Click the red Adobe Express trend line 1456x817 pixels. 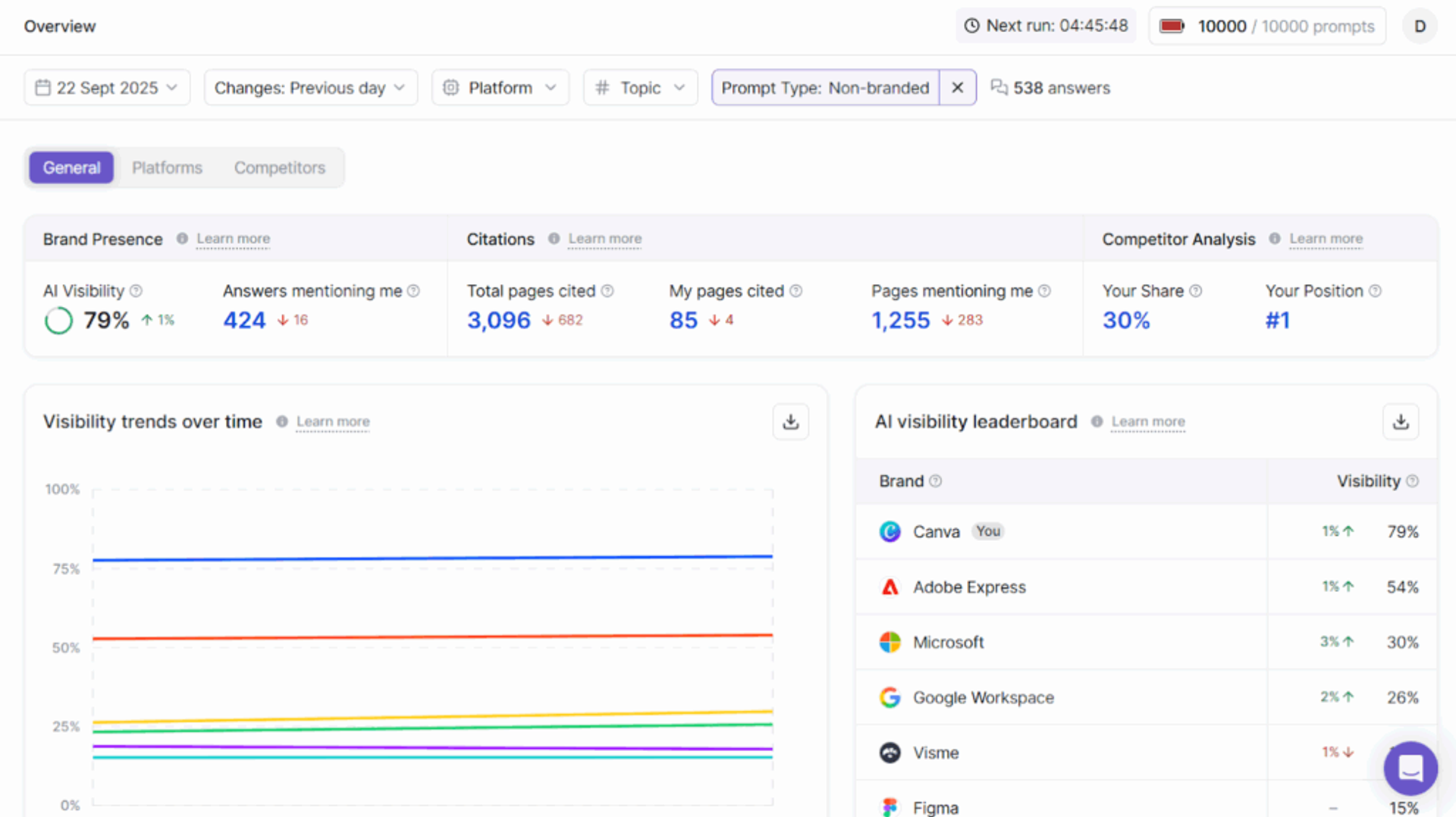(432, 637)
